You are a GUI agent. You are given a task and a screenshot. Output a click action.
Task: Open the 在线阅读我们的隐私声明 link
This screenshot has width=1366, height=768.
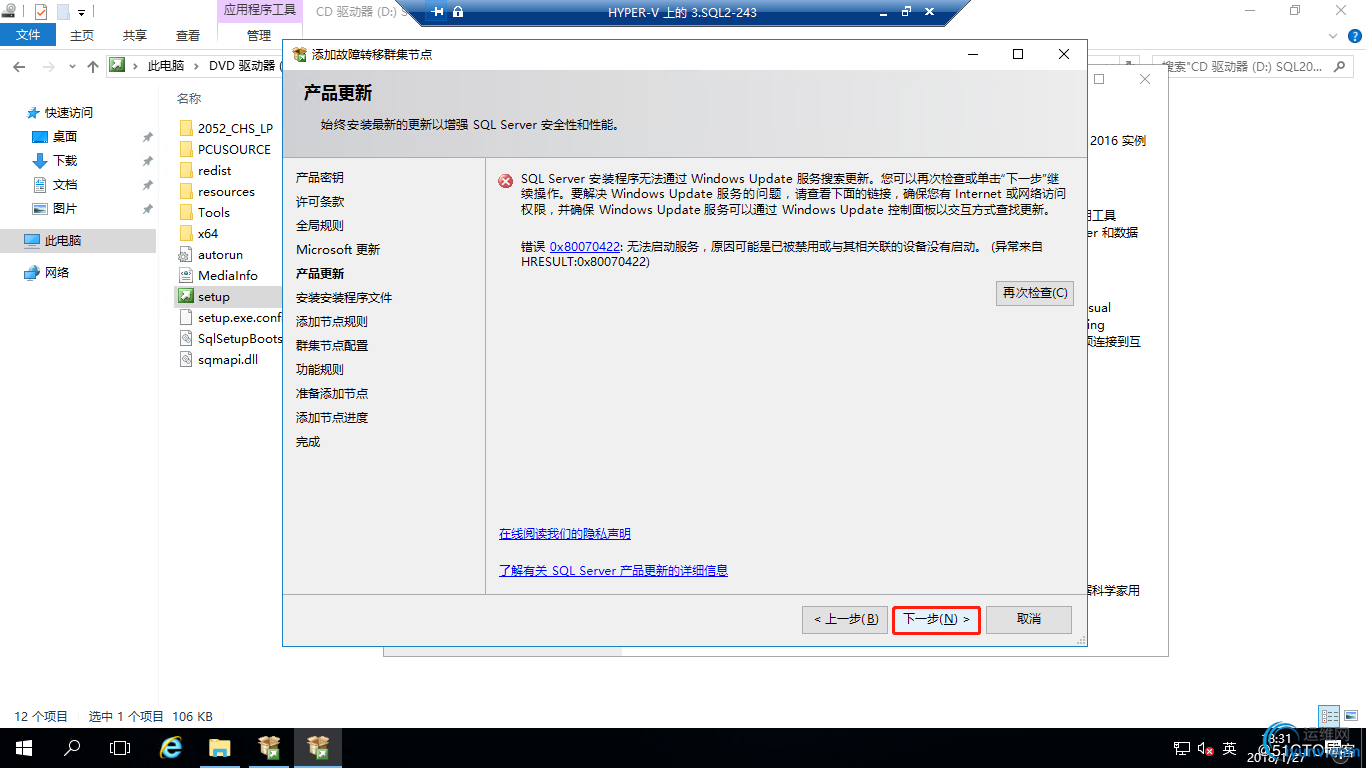565,534
